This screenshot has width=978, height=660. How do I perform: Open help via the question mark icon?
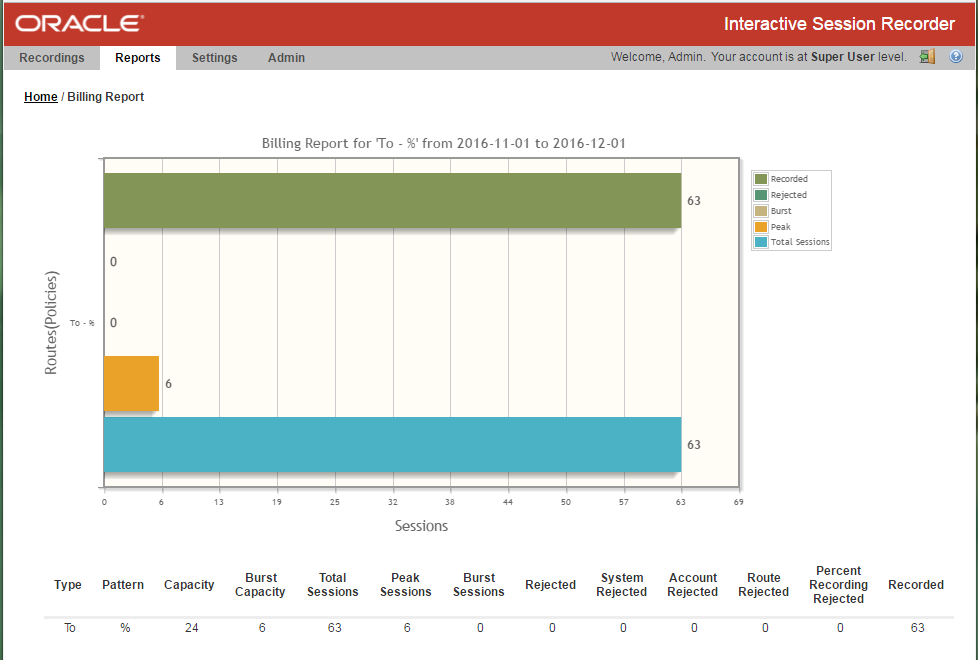(x=956, y=57)
